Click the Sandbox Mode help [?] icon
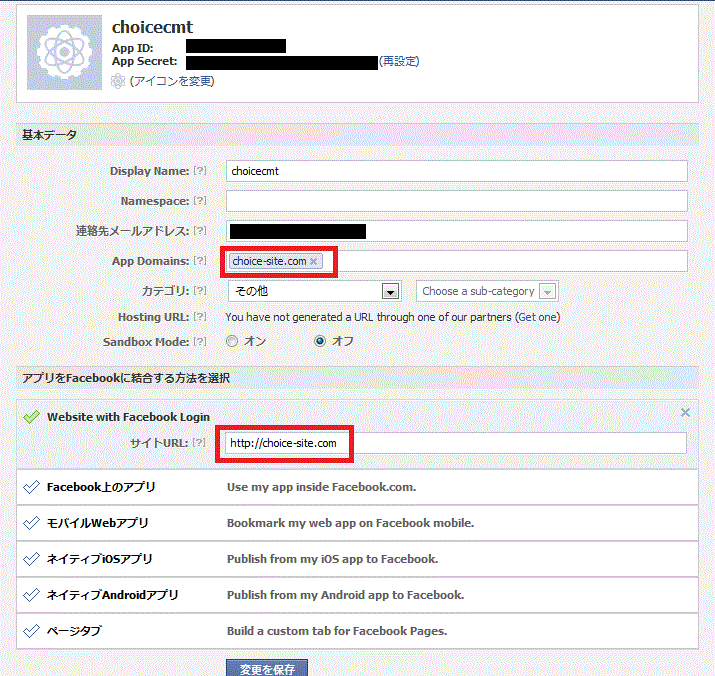715x676 pixels. click(x=200, y=341)
